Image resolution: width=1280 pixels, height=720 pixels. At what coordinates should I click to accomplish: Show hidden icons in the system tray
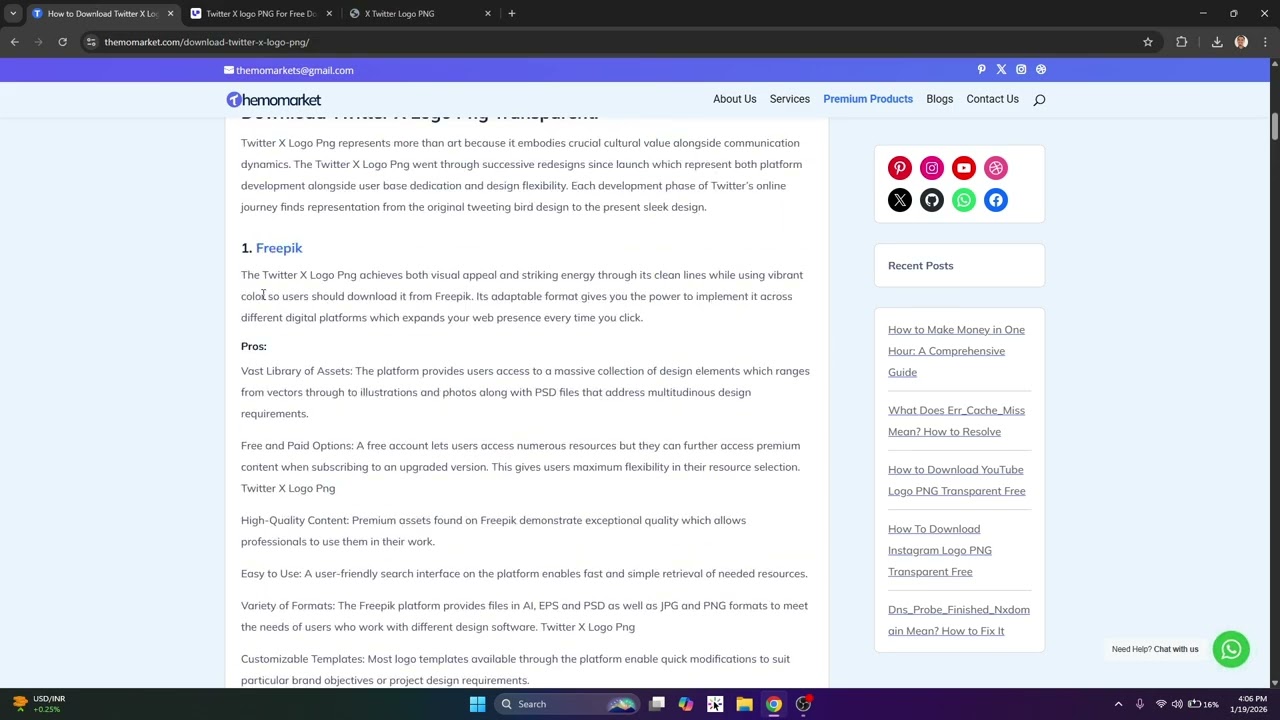[x=1118, y=704]
